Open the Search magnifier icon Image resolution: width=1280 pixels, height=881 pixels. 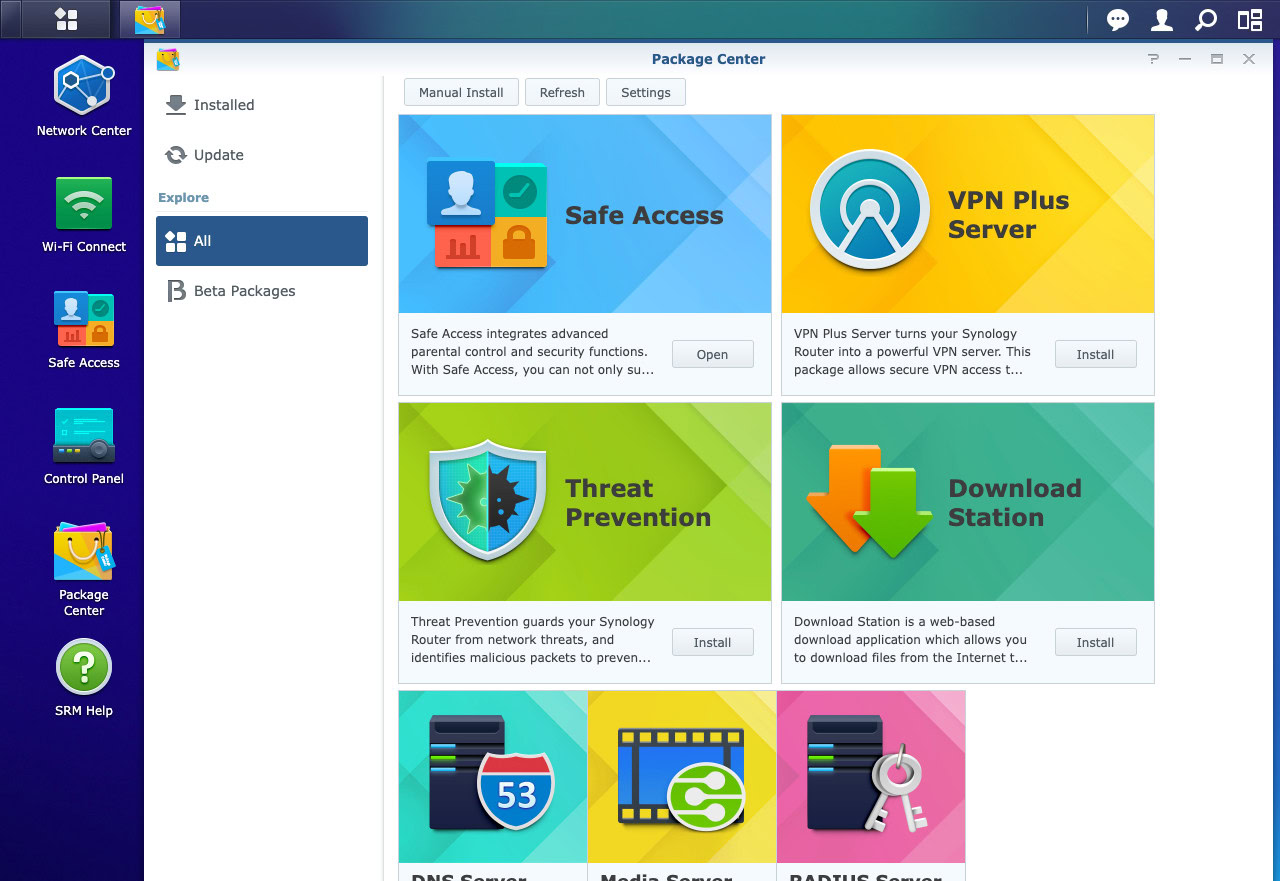[x=1206, y=19]
